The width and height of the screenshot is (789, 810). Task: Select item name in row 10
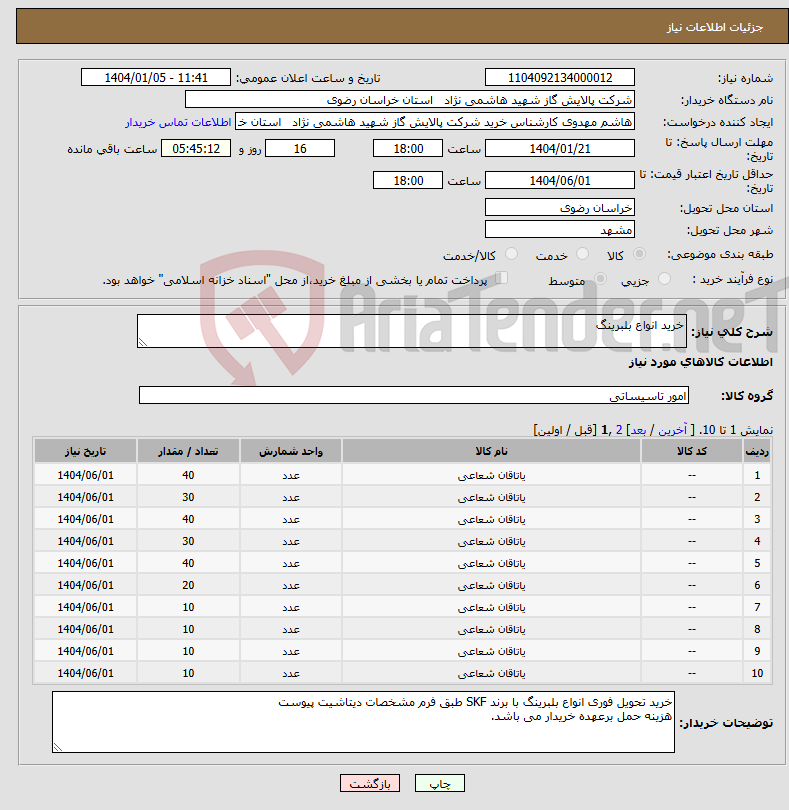tap(491, 674)
